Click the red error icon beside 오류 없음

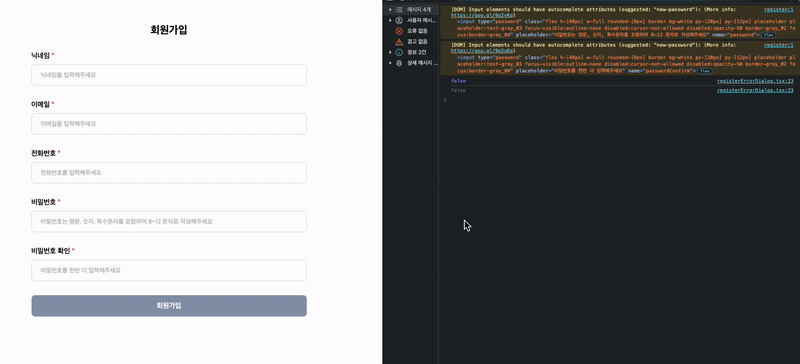click(x=399, y=31)
